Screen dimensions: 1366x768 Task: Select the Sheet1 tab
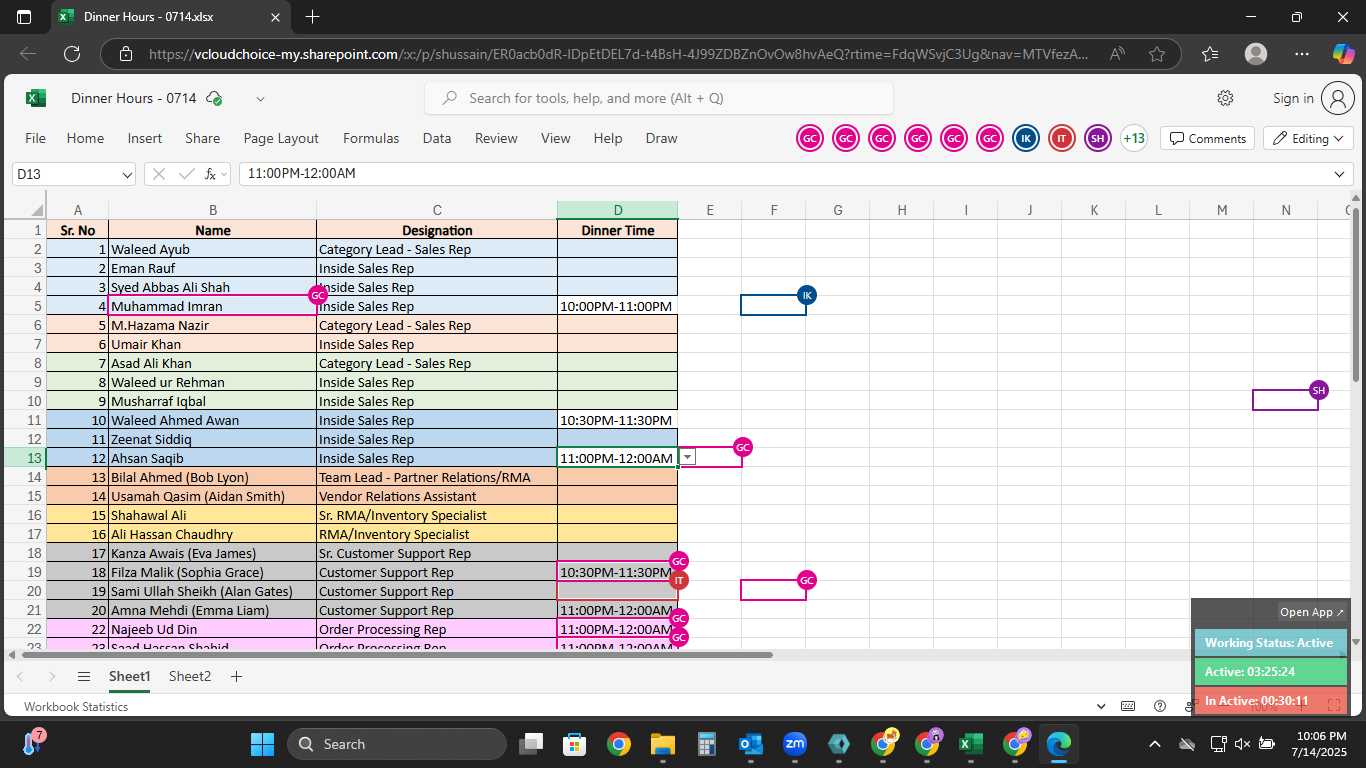129,677
